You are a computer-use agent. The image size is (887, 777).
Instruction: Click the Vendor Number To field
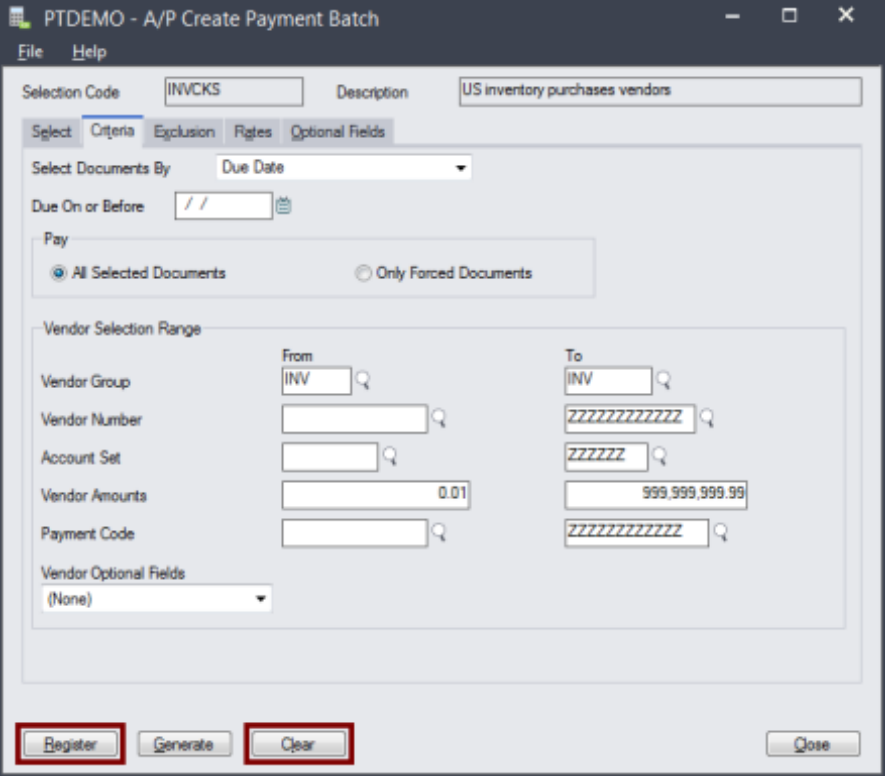630,419
